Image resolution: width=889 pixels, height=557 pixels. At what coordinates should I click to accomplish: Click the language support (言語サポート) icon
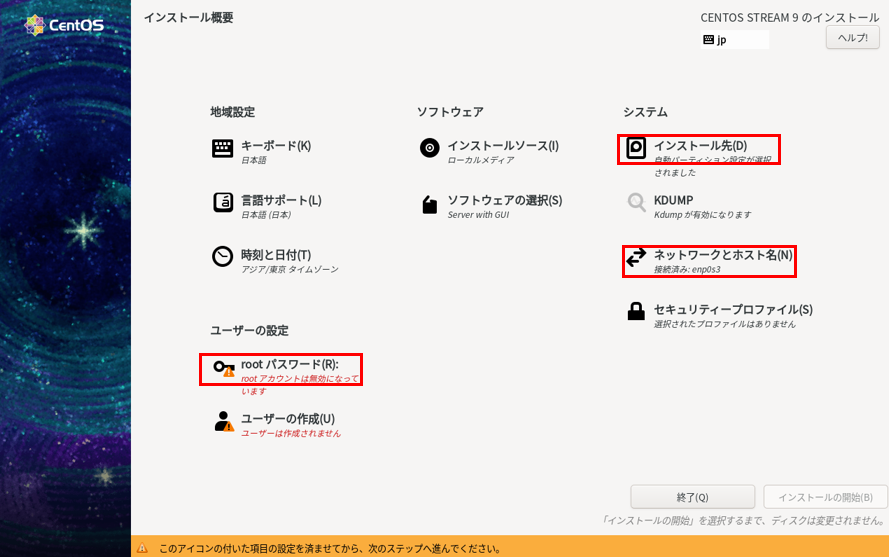[x=222, y=202]
